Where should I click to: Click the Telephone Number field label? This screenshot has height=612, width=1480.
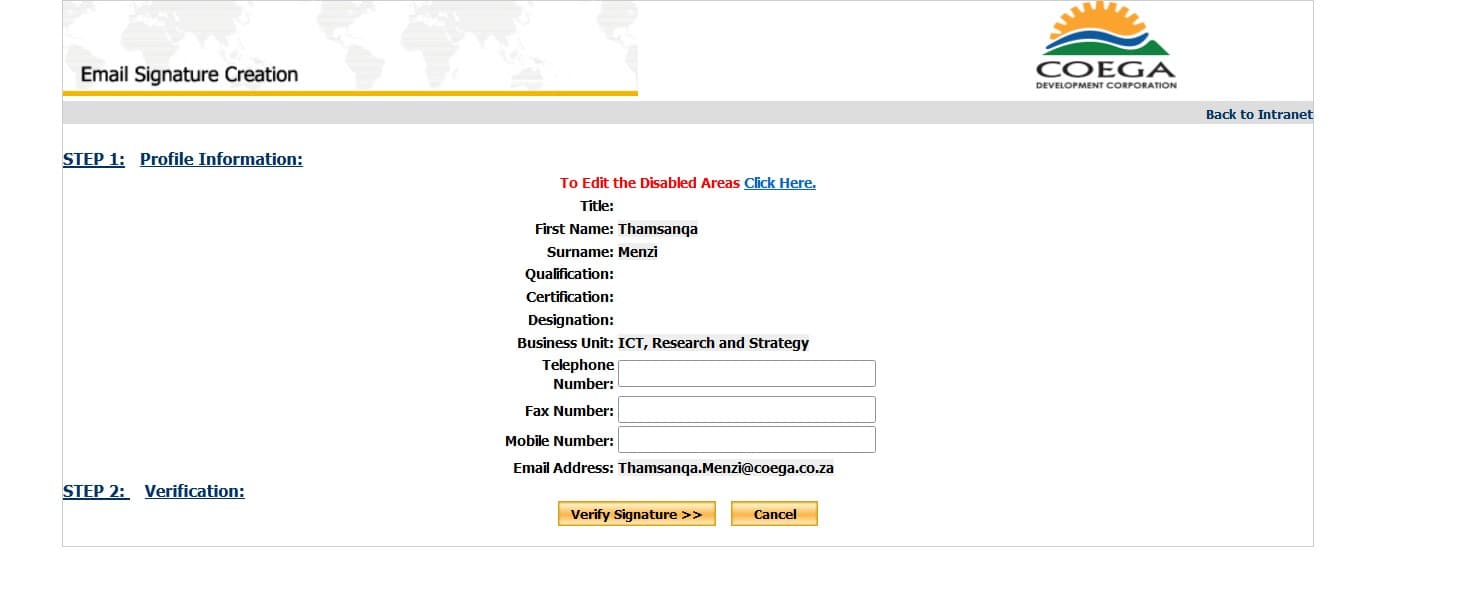tap(579, 374)
